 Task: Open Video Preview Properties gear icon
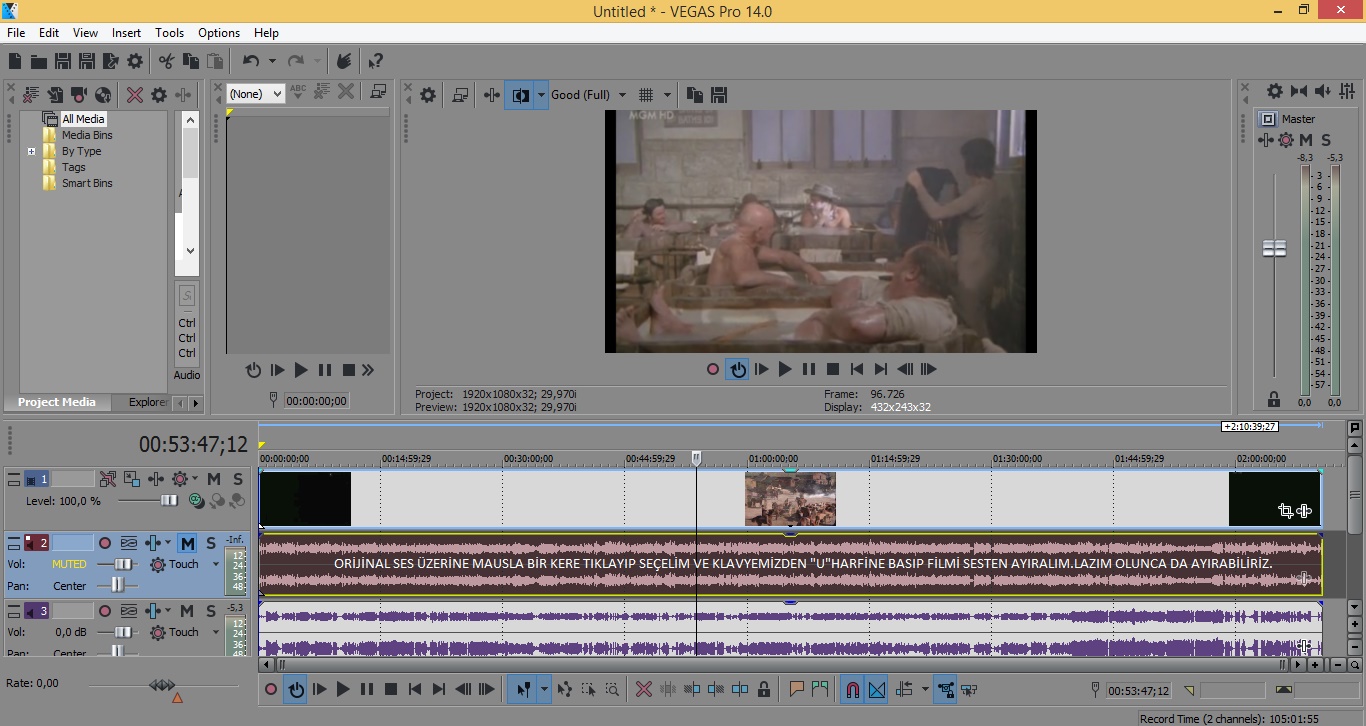click(428, 95)
